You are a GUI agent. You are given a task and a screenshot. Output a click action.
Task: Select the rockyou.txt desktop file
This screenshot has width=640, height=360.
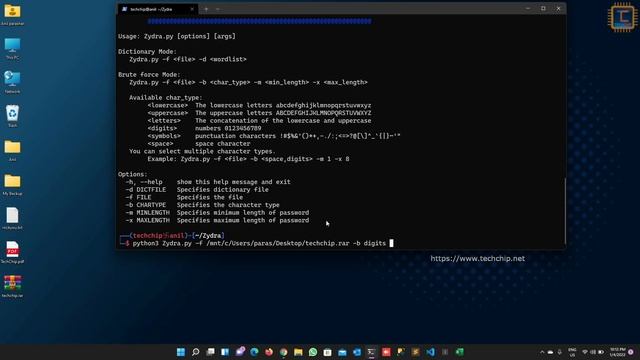pos(12,219)
